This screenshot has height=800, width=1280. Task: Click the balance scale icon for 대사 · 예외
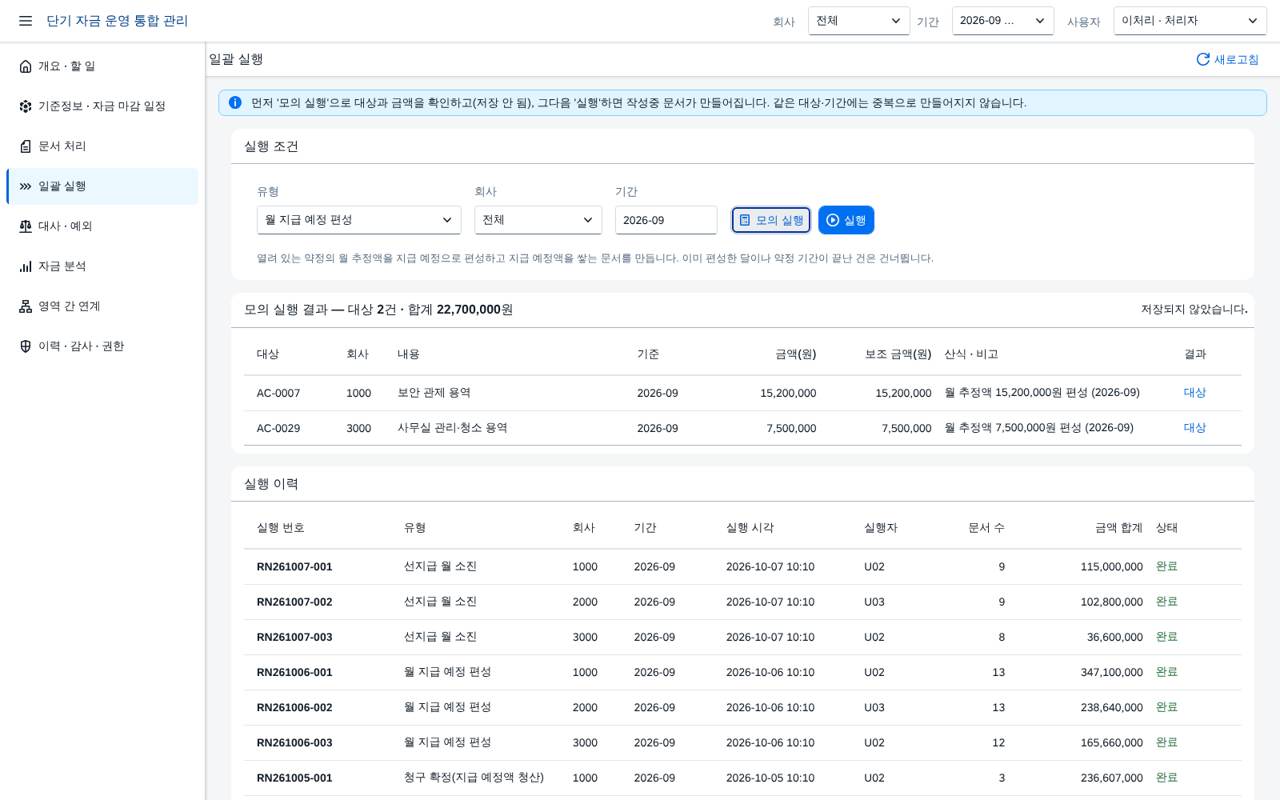tap(26, 226)
